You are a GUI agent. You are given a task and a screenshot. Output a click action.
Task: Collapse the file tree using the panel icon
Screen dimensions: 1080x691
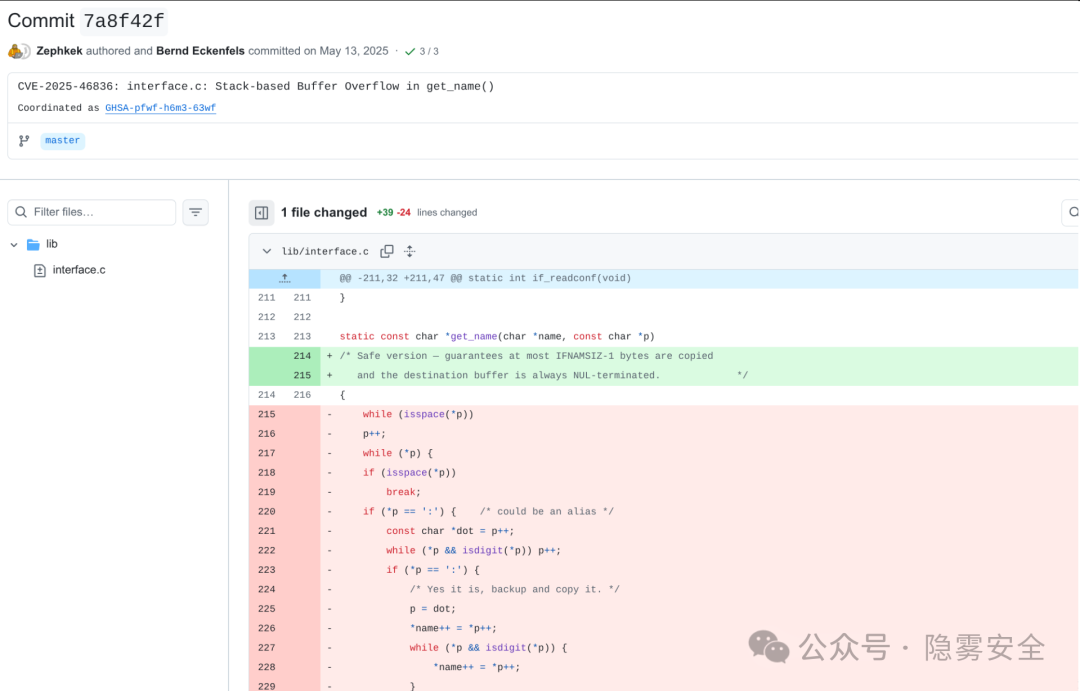click(261, 212)
